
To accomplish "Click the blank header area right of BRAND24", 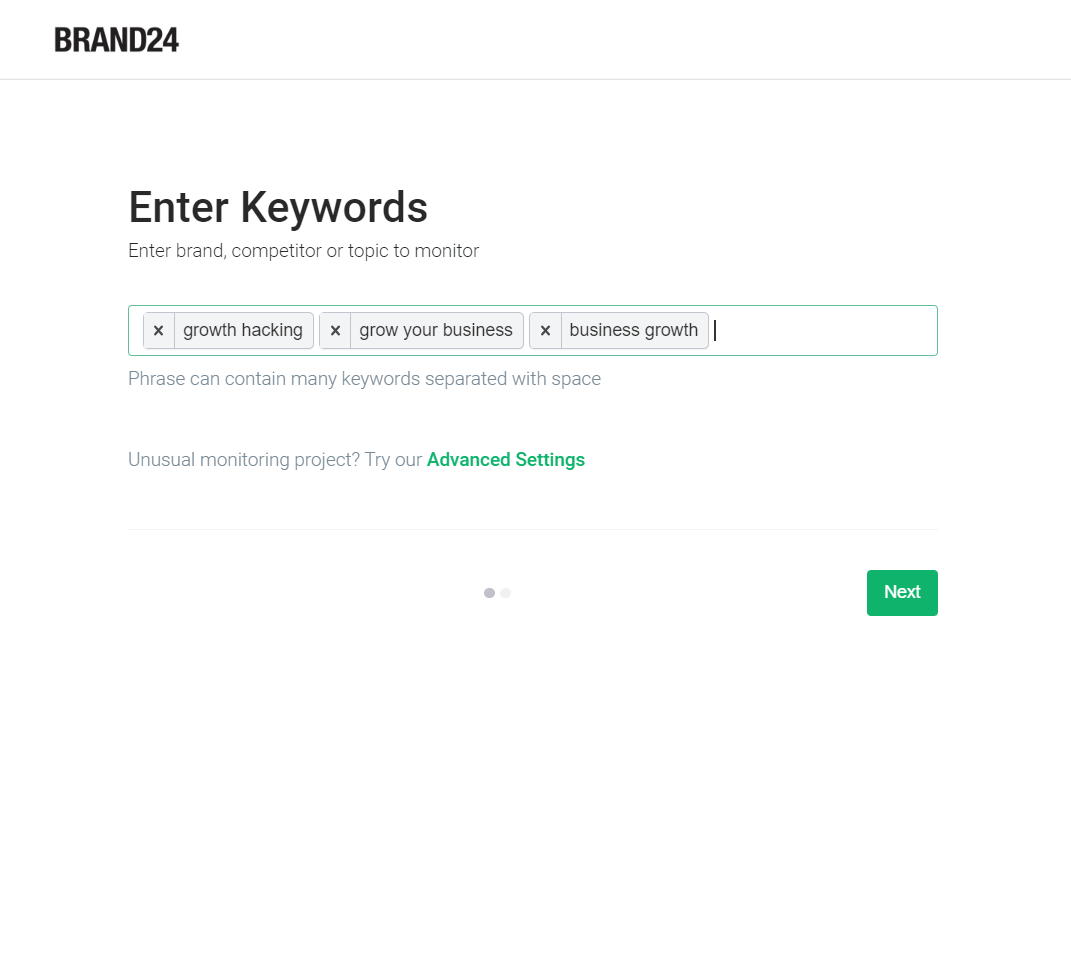I will 615,40.
